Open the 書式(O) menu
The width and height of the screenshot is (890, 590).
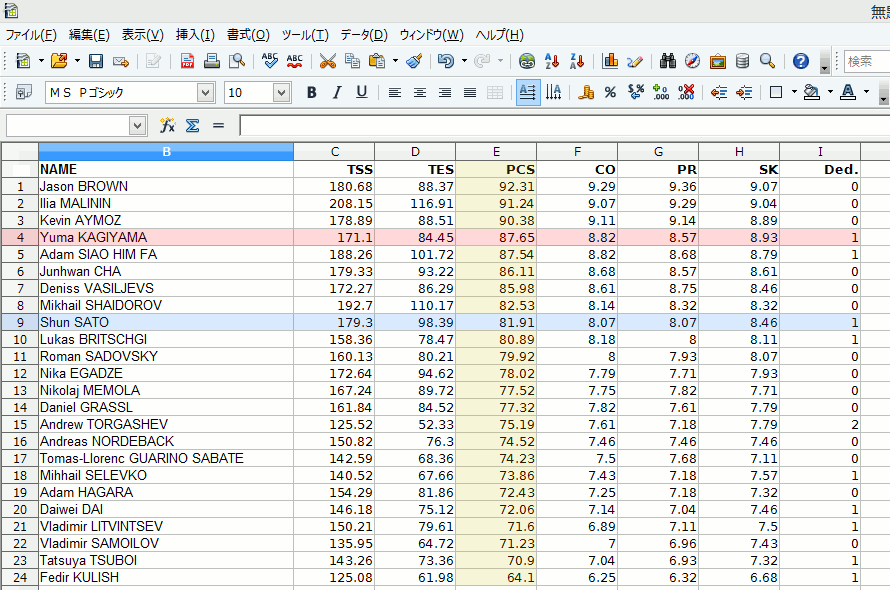[248, 35]
